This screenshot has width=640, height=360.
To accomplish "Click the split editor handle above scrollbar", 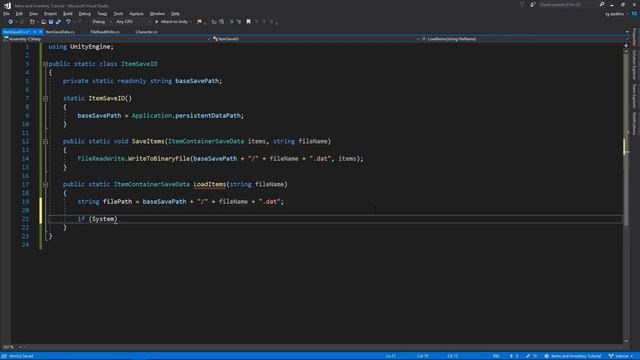I will click(x=626, y=46).
